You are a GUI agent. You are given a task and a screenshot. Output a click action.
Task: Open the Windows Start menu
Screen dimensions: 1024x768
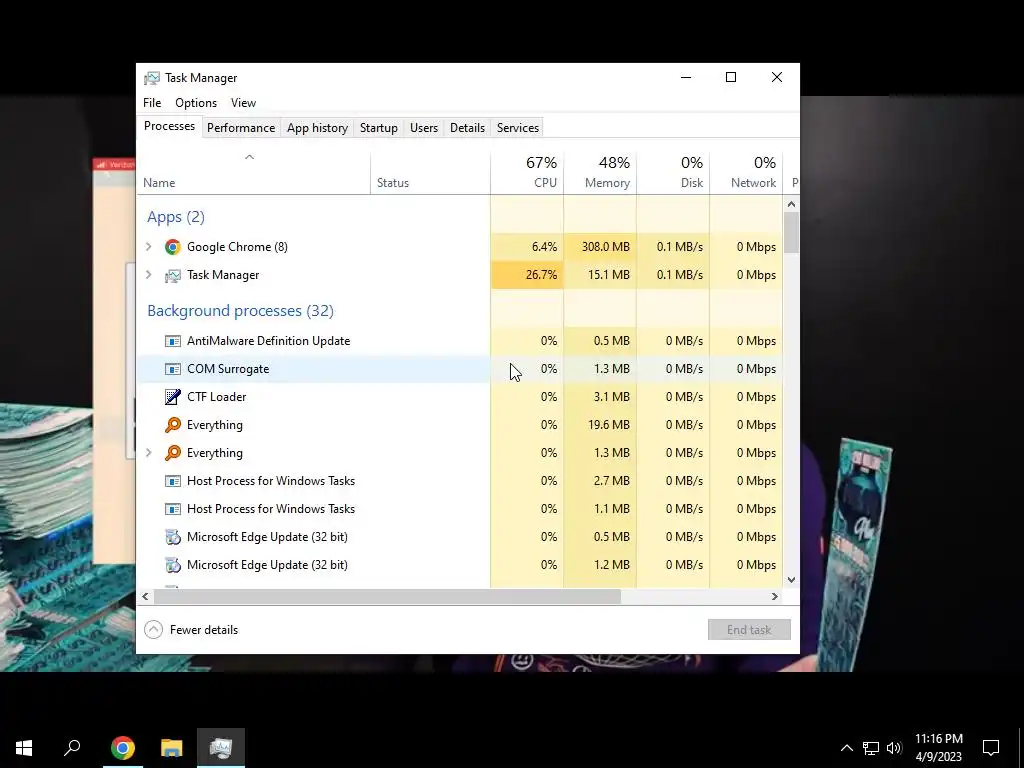pos(24,748)
